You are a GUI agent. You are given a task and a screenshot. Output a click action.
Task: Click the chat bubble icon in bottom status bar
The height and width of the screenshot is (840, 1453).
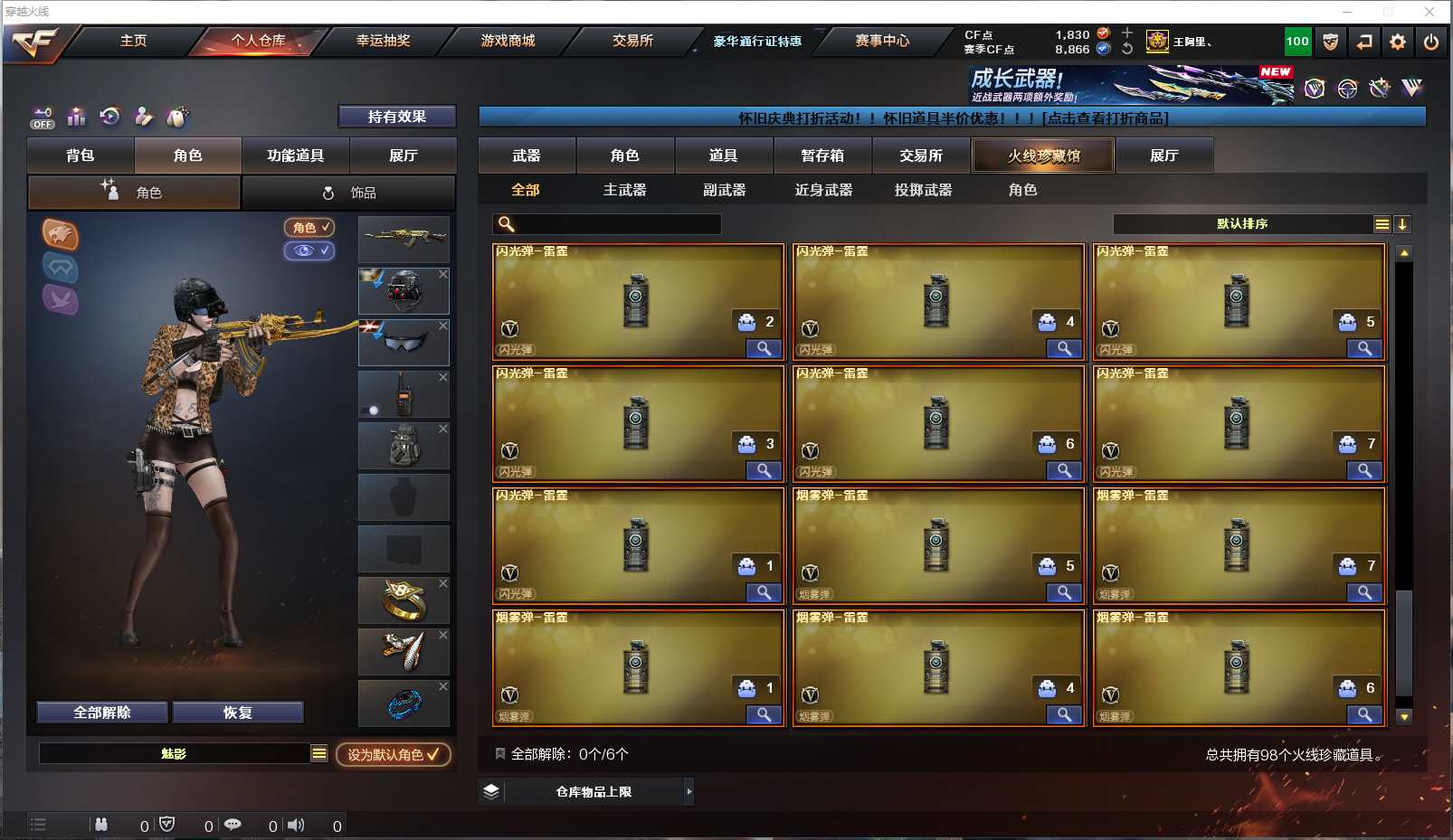(233, 825)
